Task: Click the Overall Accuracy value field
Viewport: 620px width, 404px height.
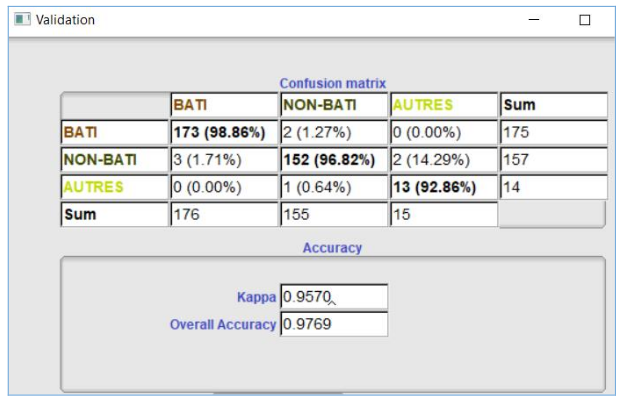Action: click(333, 324)
